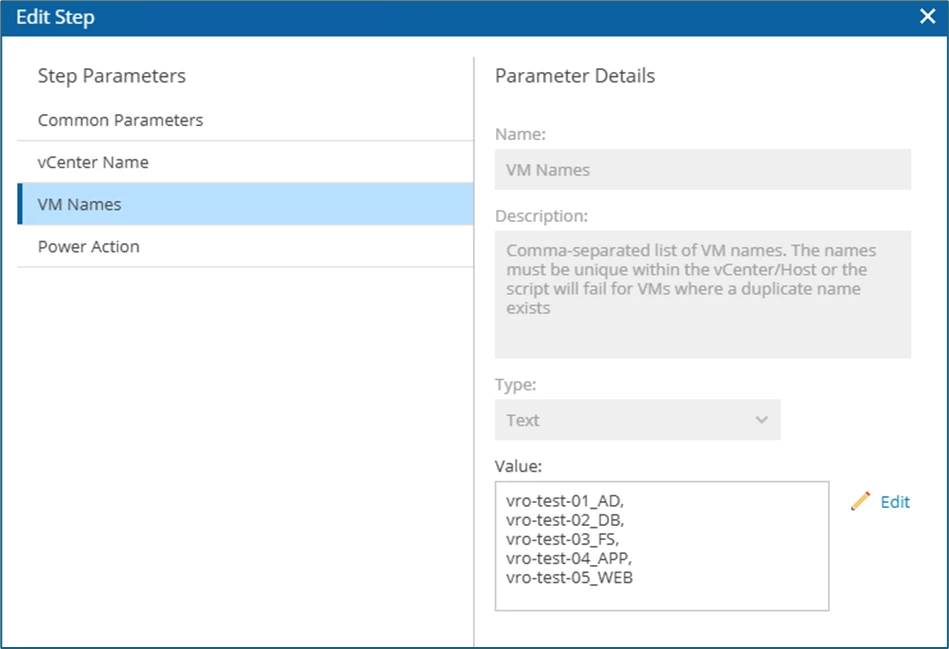
Task: Click the Description: label
Action: (x=541, y=216)
